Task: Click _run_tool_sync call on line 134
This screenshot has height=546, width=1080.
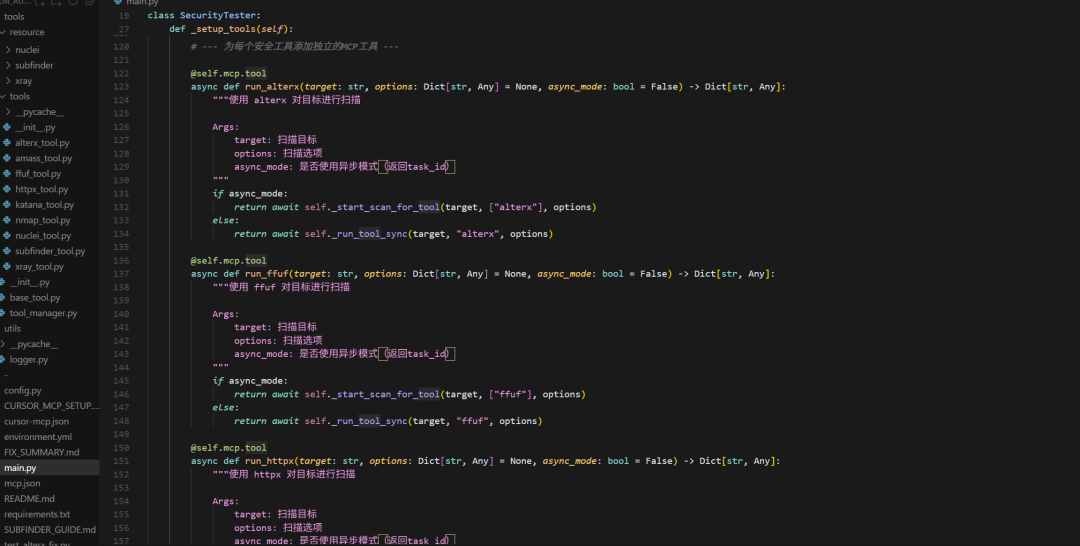Action: pos(369,234)
